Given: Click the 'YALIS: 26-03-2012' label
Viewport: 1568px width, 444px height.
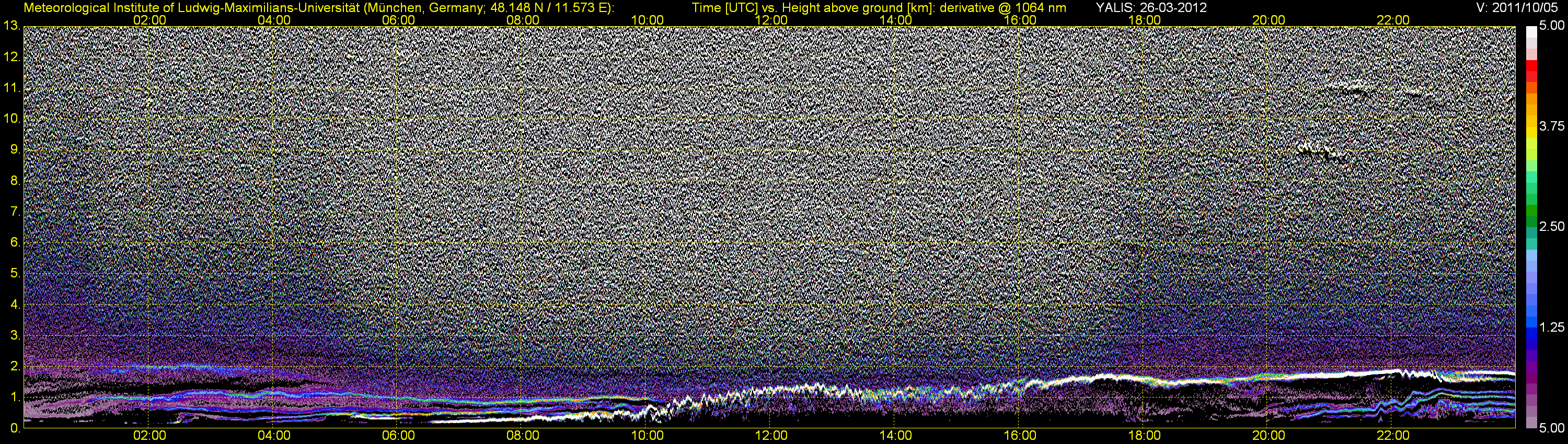Looking at the screenshot, I should pyautogui.click(x=1151, y=8).
